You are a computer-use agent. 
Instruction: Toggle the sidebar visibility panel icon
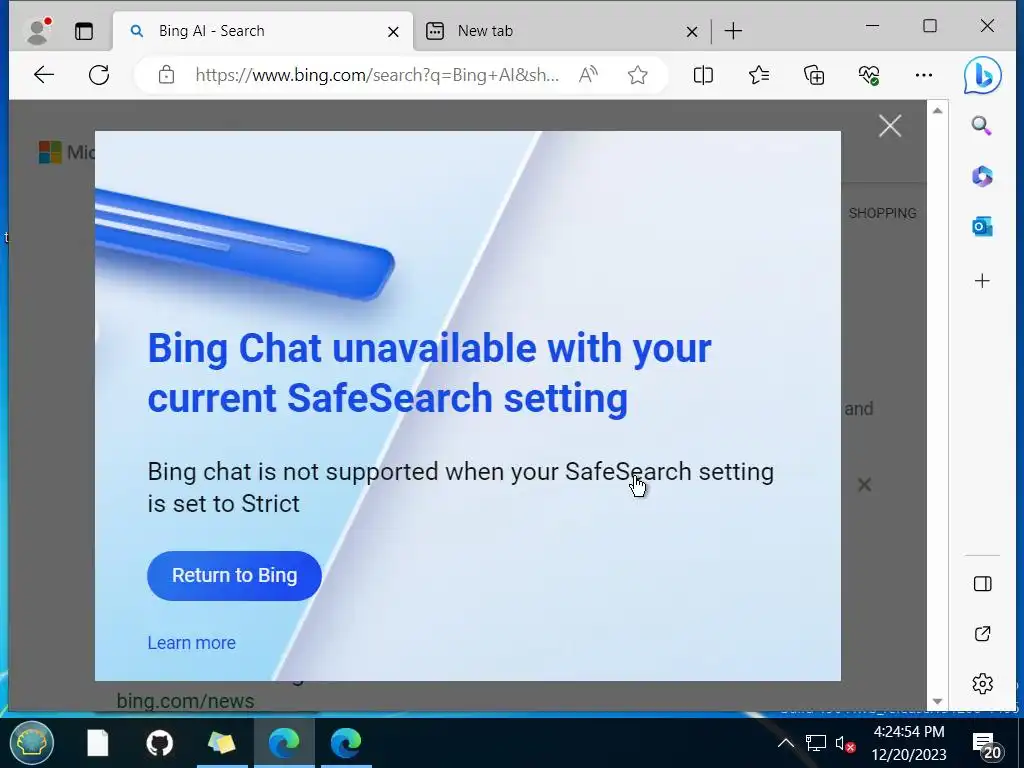[983, 583]
